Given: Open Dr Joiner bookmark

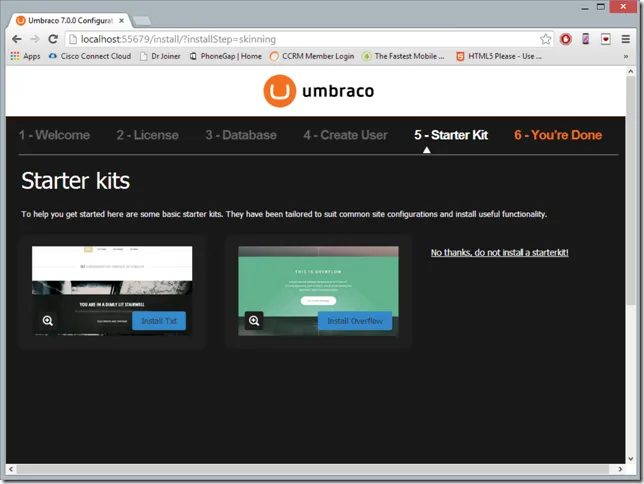Looking at the screenshot, I should [160, 56].
